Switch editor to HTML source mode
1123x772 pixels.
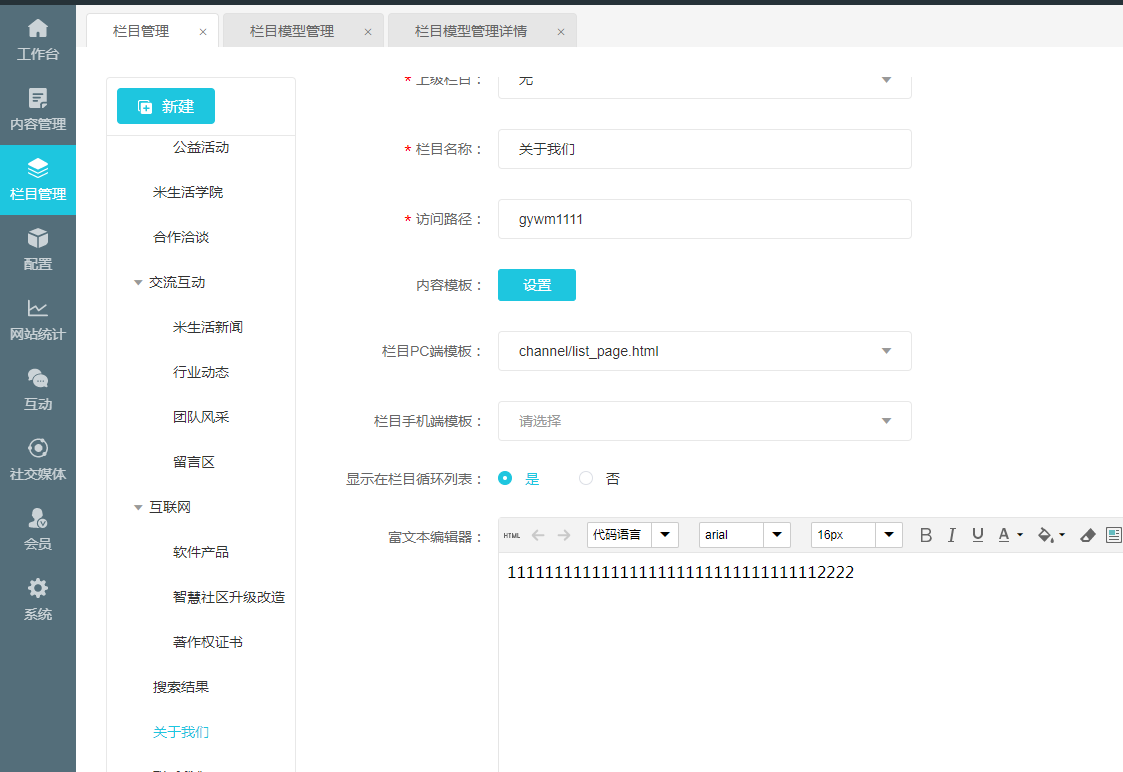[x=512, y=535]
